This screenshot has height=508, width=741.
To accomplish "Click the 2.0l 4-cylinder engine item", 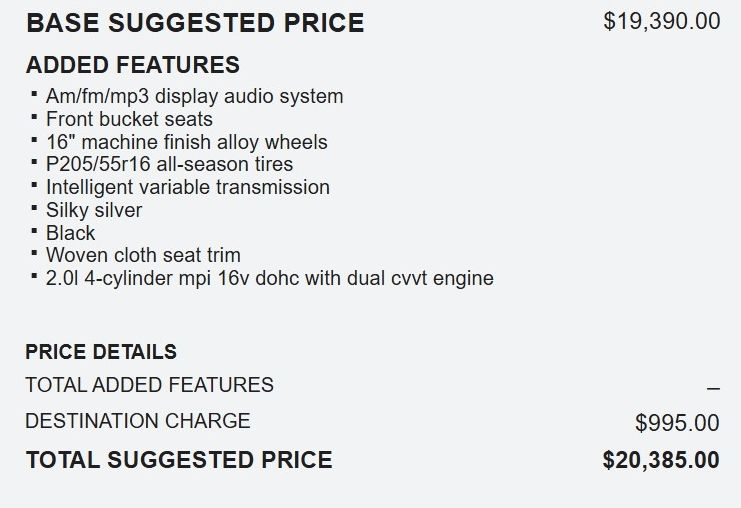I will point(269,278).
